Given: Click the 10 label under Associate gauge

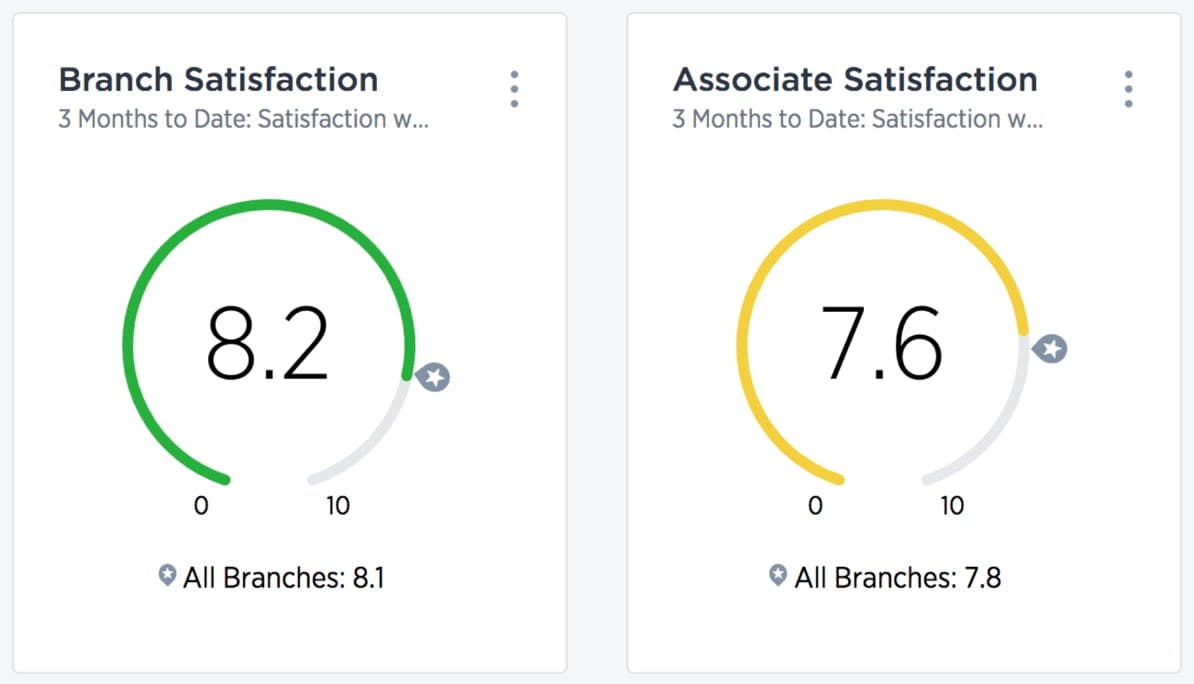Looking at the screenshot, I should tap(952, 506).
